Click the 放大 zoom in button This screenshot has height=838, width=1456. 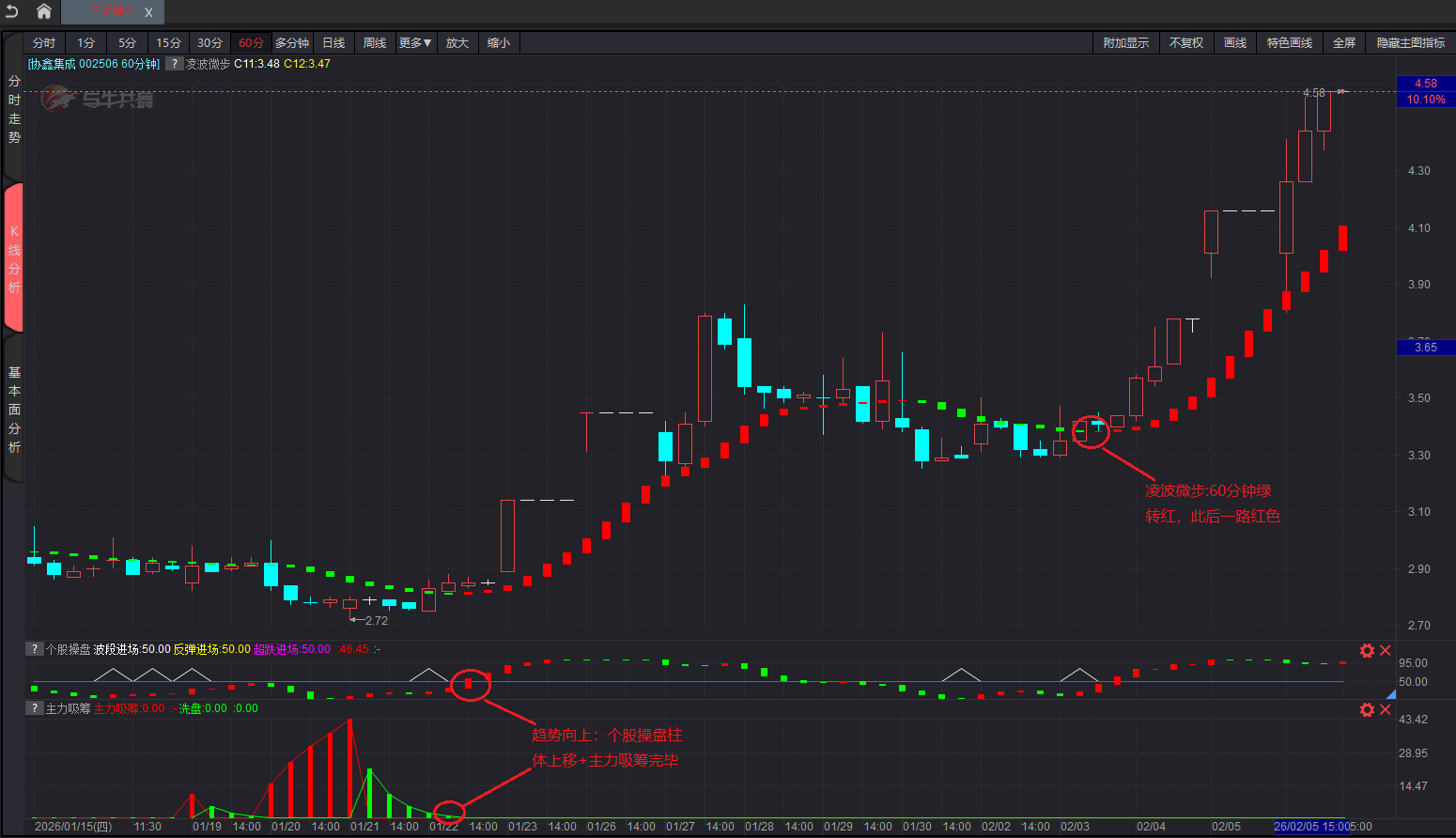[457, 43]
